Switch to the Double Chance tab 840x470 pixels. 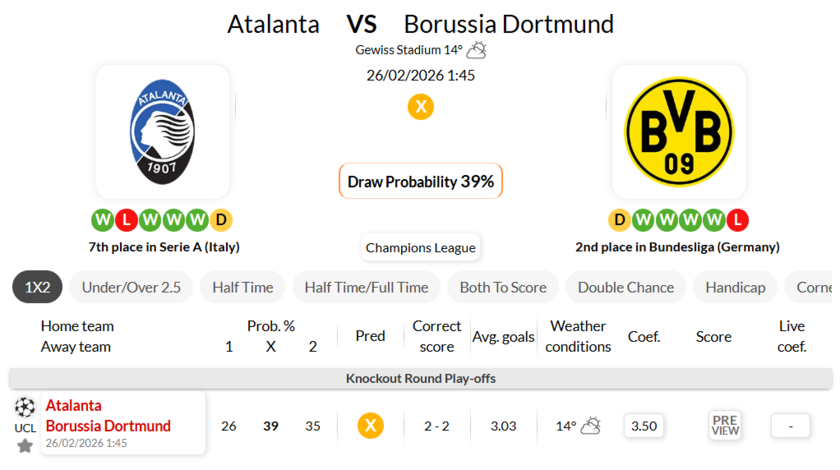click(x=626, y=287)
